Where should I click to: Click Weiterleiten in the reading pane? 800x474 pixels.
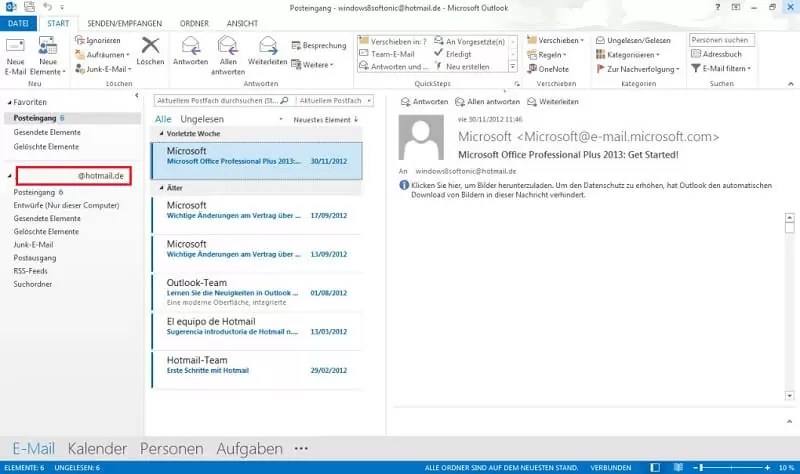[x=553, y=102]
